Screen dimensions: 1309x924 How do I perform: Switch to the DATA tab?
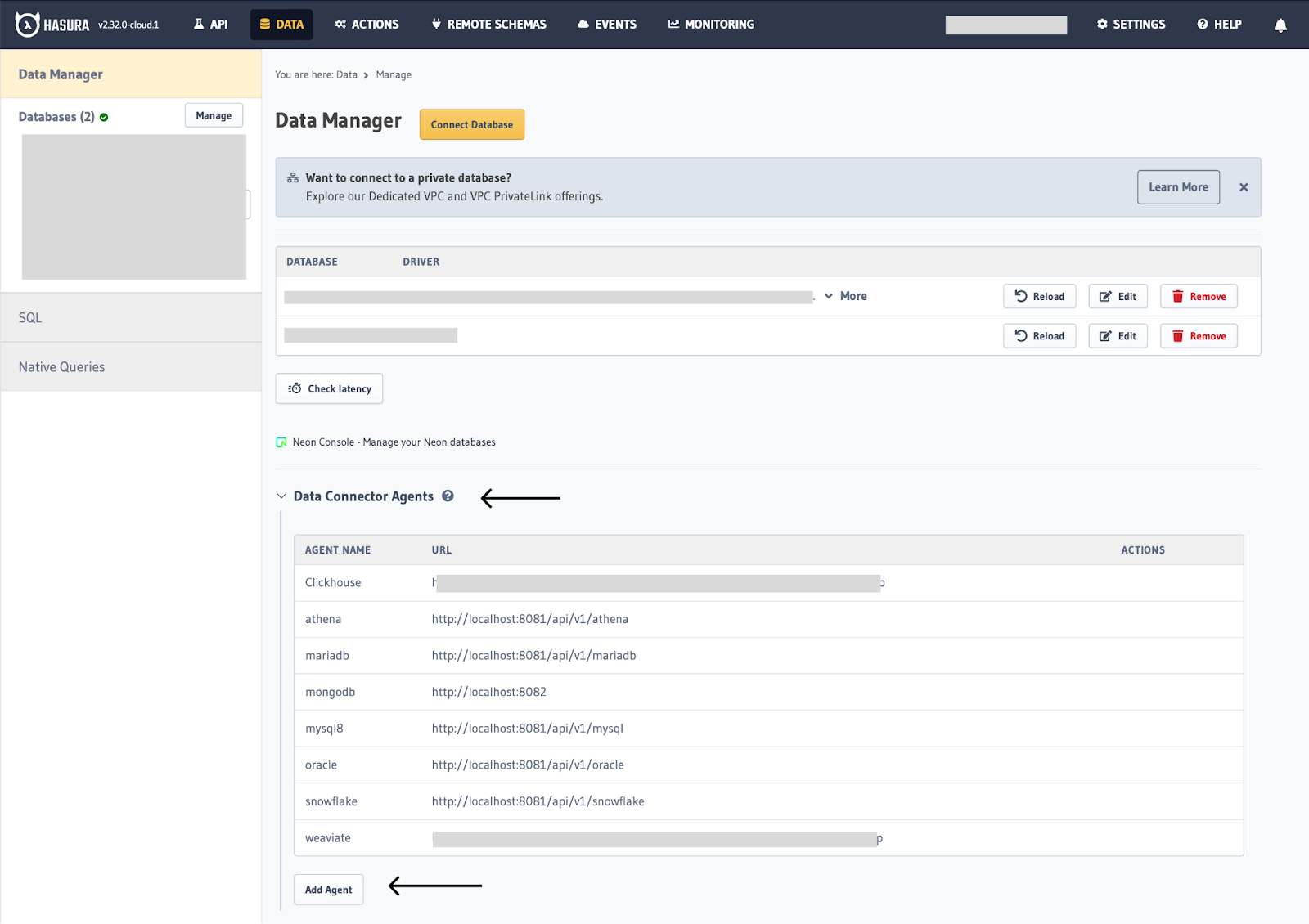point(281,25)
